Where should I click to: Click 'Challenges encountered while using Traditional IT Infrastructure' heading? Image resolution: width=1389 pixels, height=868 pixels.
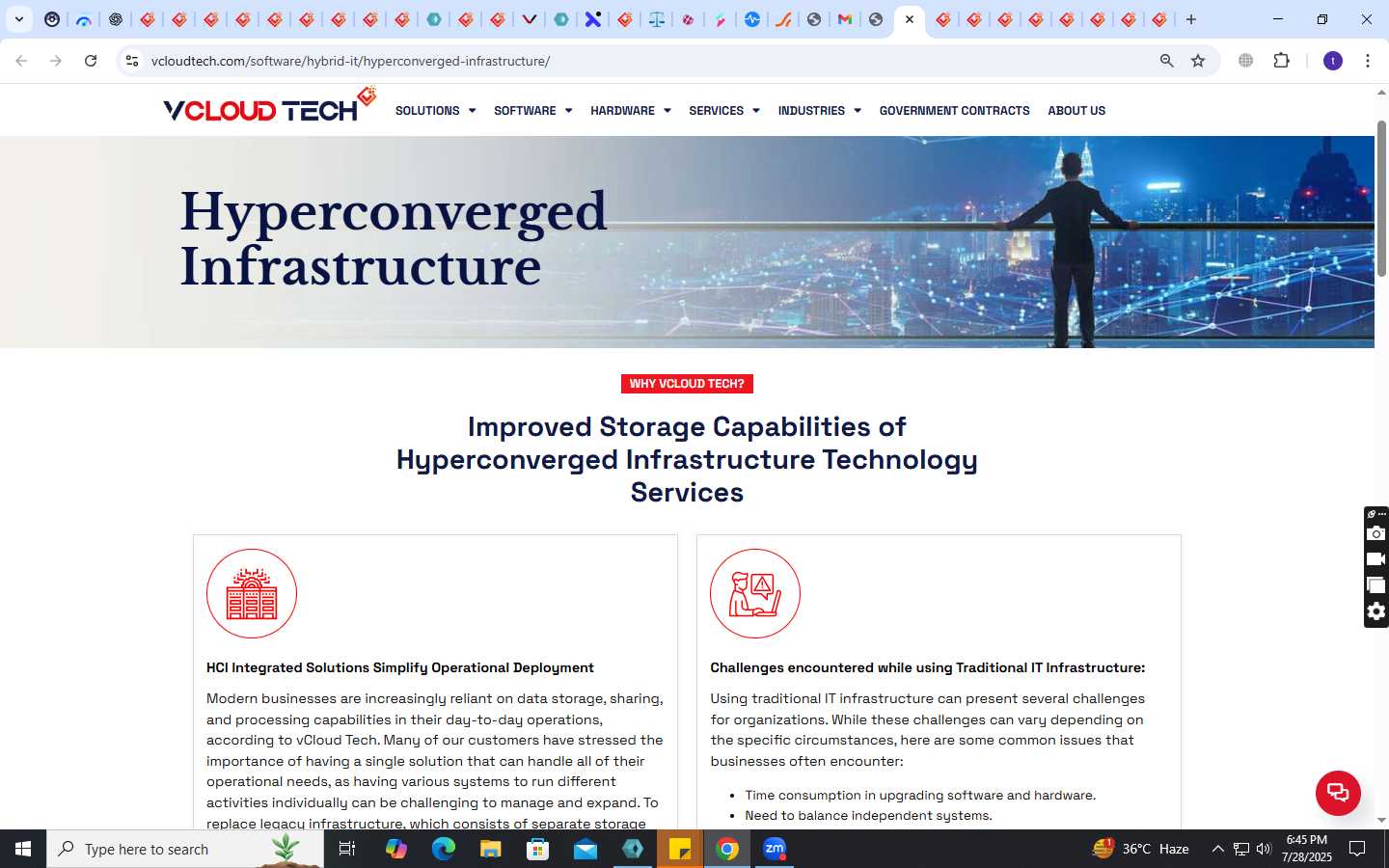click(x=927, y=667)
